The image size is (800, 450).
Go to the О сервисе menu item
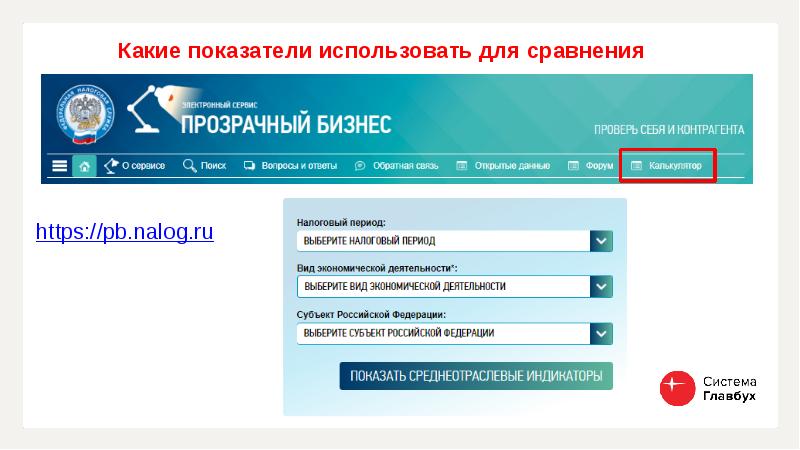pos(140,166)
